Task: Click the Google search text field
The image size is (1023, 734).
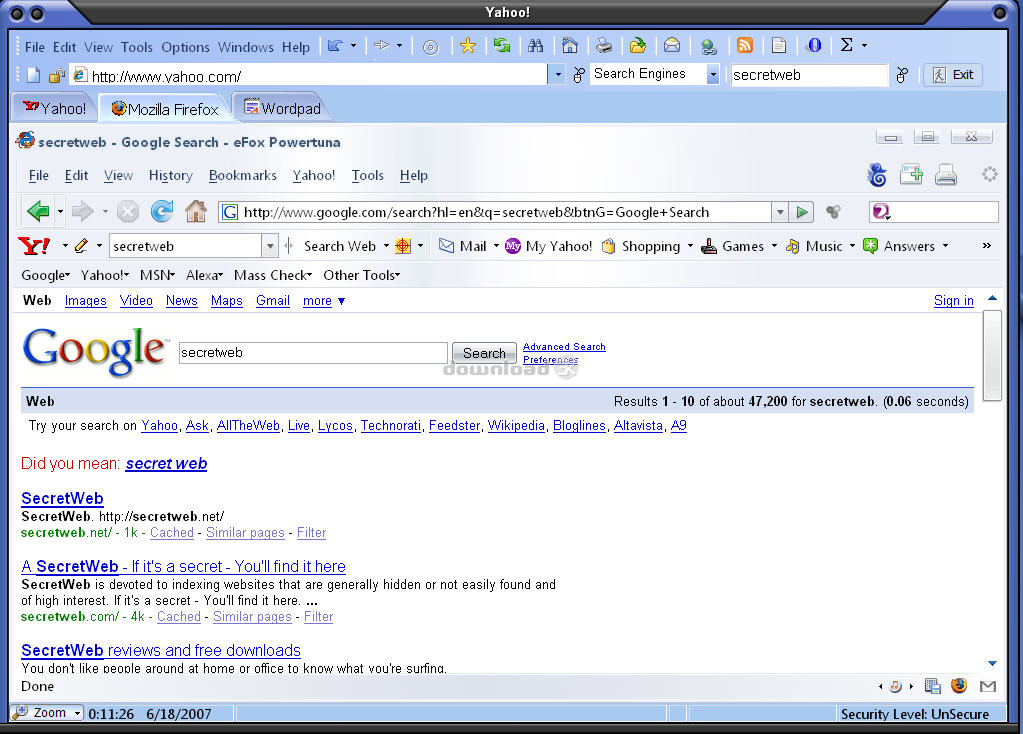Action: 313,353
